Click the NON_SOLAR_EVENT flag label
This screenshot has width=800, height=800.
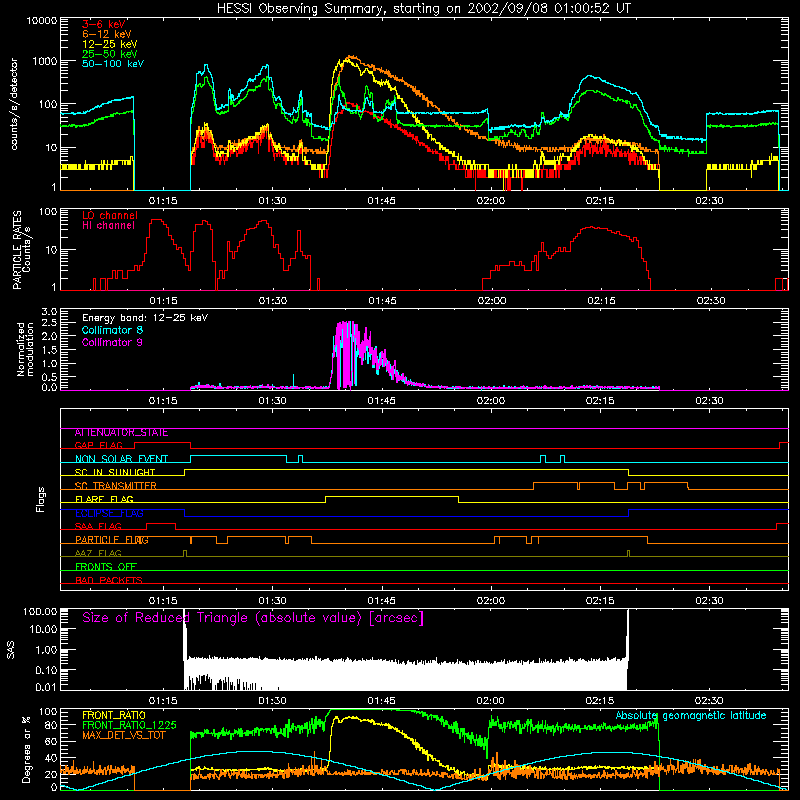pos(121,459)
